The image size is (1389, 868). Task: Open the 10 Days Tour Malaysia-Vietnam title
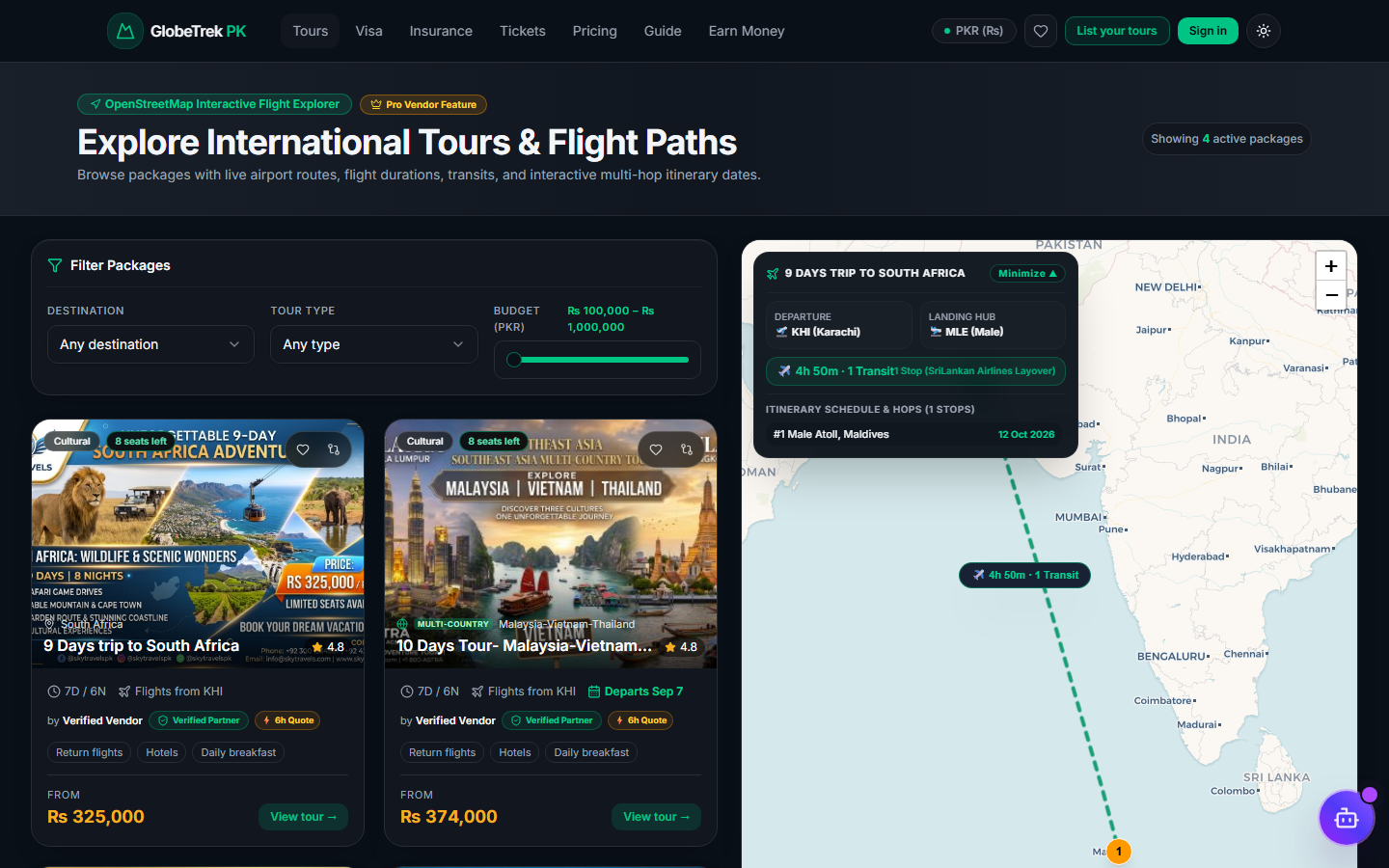pyautogui.click(x=525, y=645)
